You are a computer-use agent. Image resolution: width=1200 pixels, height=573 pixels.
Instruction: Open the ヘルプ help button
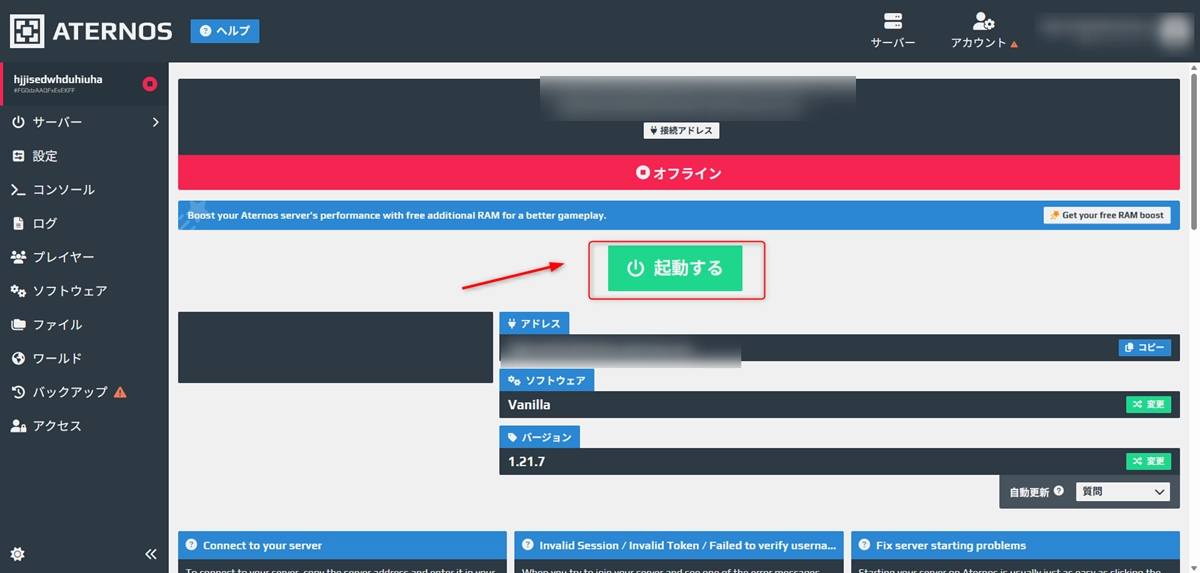(x=225, y=31)
